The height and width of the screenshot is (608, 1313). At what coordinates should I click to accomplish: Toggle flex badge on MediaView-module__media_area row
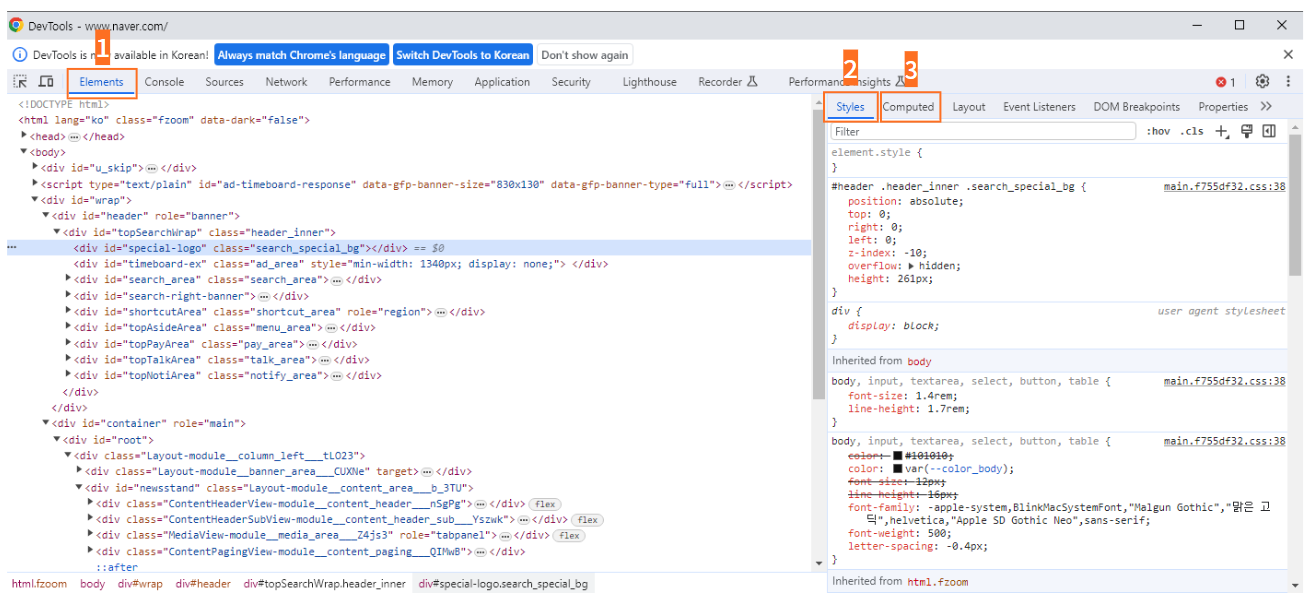coord(569,536)
